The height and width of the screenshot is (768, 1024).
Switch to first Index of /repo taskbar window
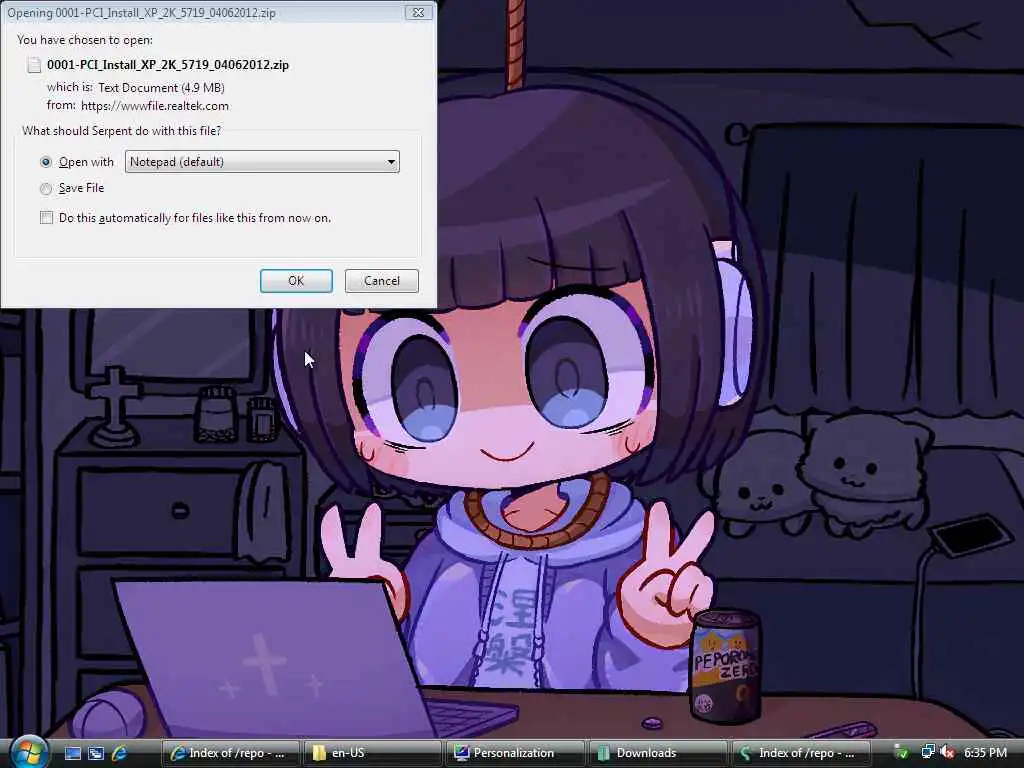[230, 753]
